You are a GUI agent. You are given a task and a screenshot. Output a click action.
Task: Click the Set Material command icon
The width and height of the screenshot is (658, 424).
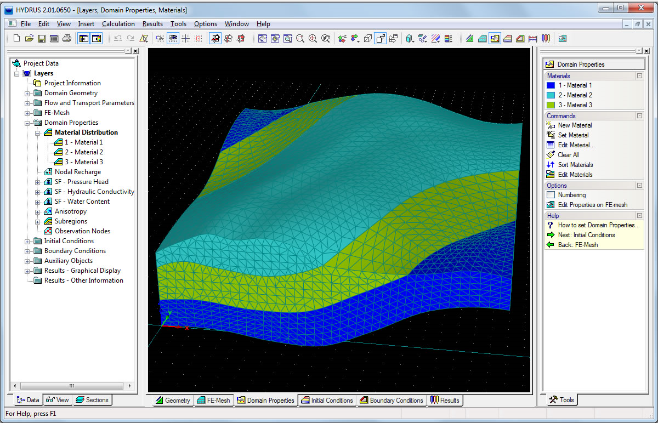(551, 135)
